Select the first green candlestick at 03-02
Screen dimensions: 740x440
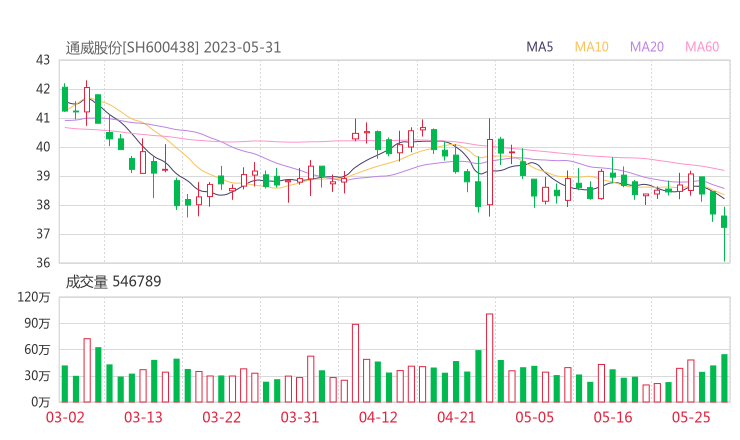click(65, 99)
